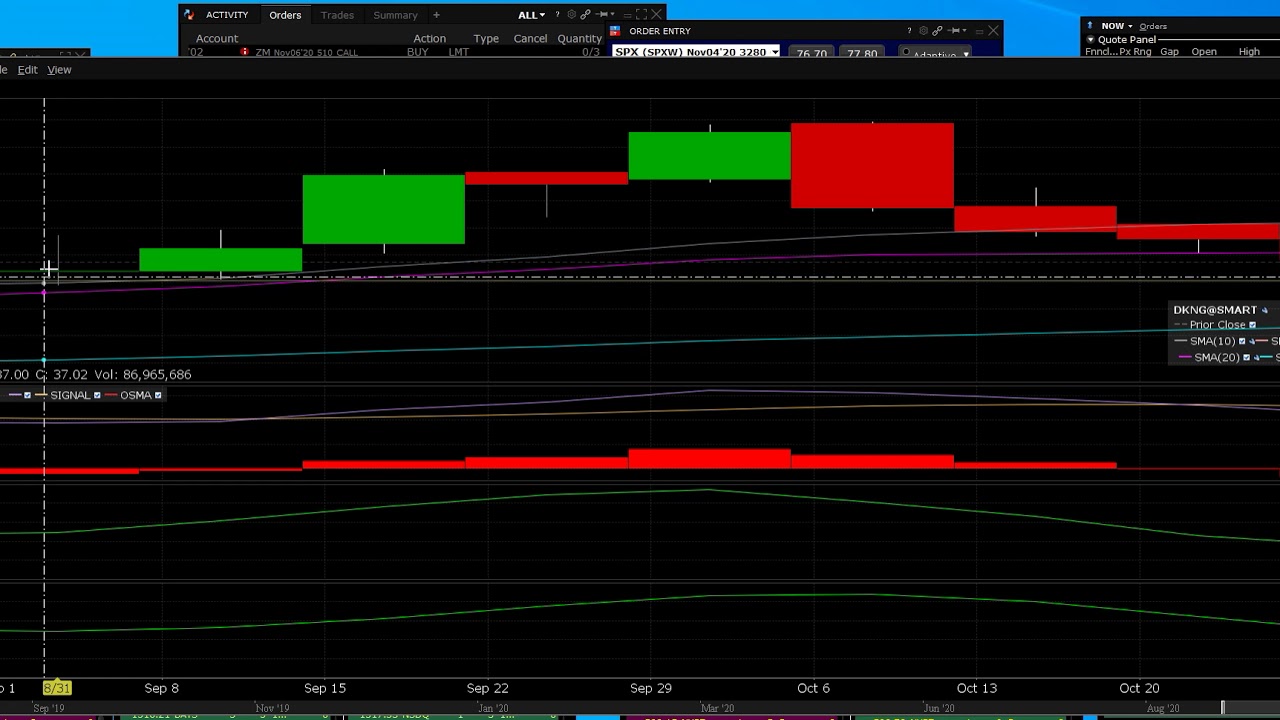
Task: Click the pin icon in the Activity panel
Action: click(601, 15)
